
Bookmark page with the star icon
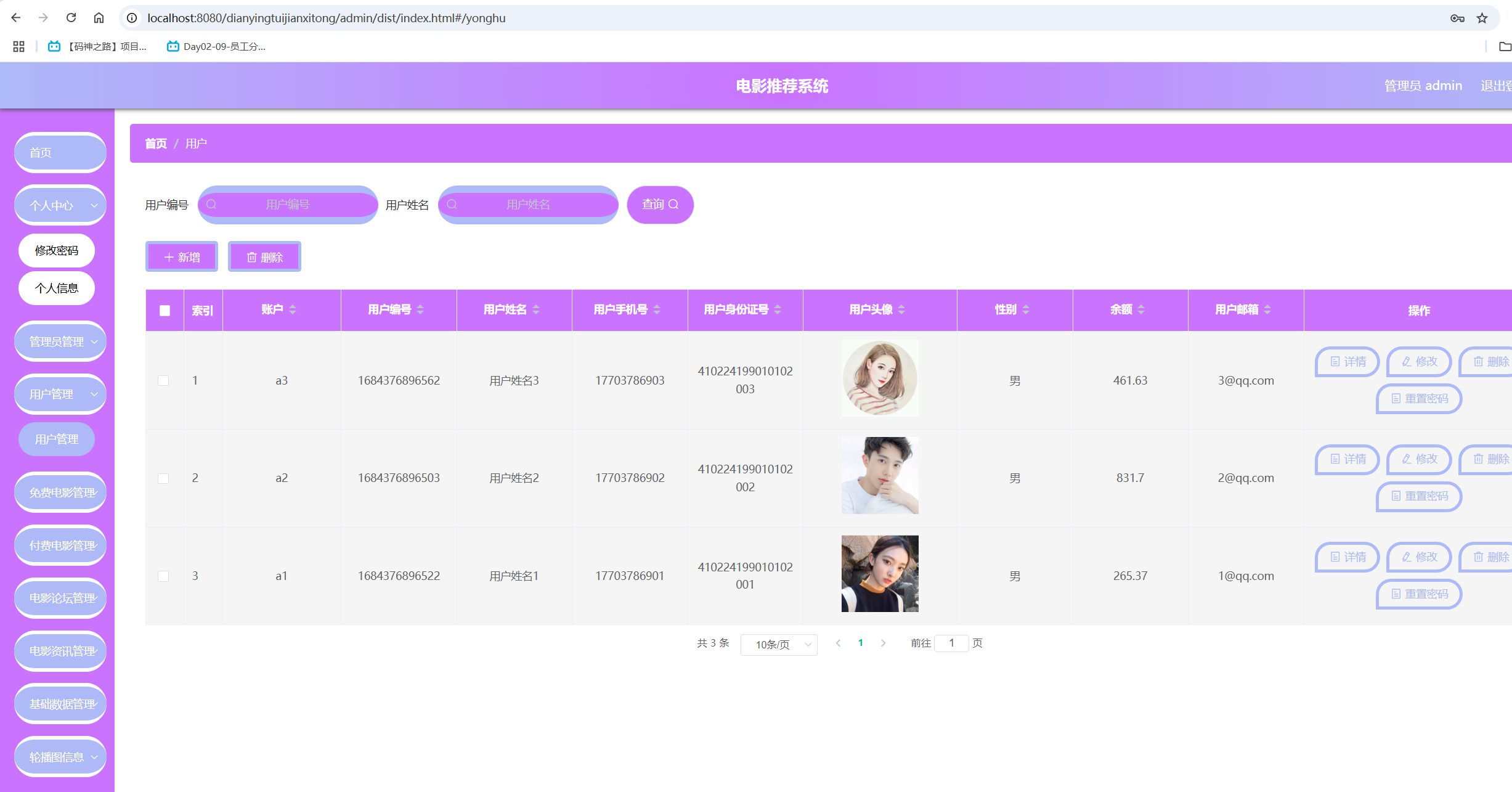pyautogui.click(x=1482, y=18)
